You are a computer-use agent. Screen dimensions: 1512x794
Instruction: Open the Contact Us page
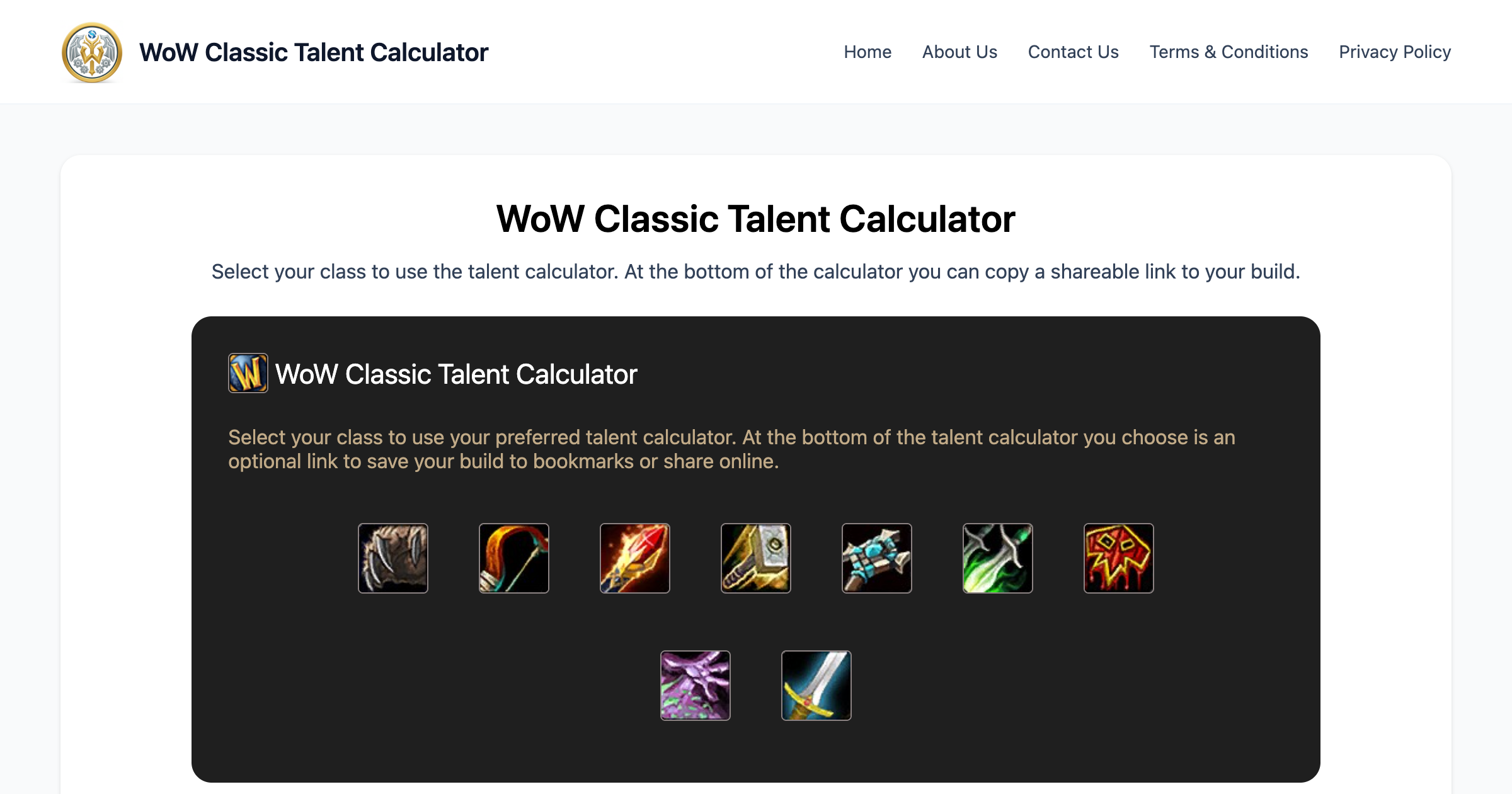[1073, 52]
